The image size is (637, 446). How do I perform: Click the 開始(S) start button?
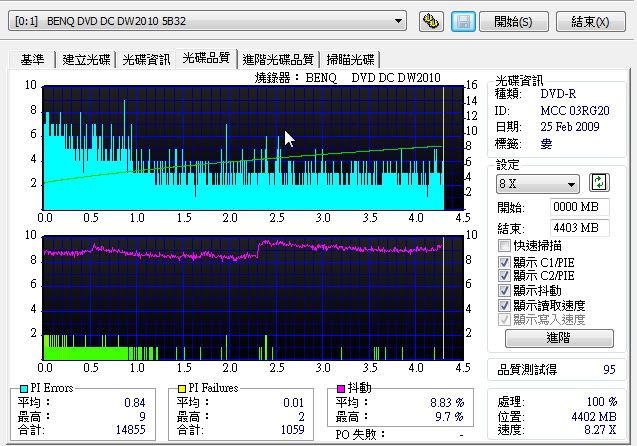[514, 21]
